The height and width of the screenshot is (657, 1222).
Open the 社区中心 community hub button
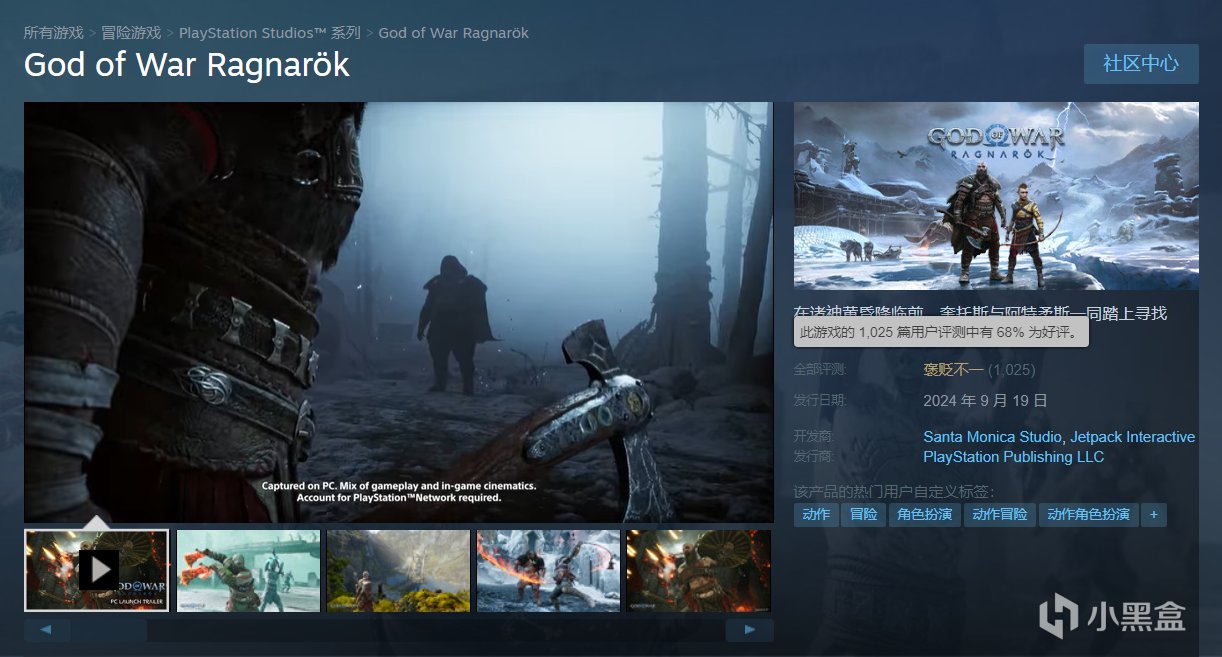(1141, 63)
